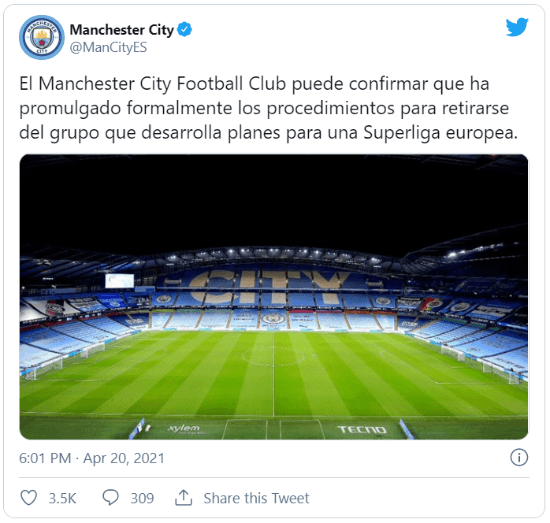Click the 3.5K likes count
This screenshot has width=550, height=523.
[x=62, y=498]
